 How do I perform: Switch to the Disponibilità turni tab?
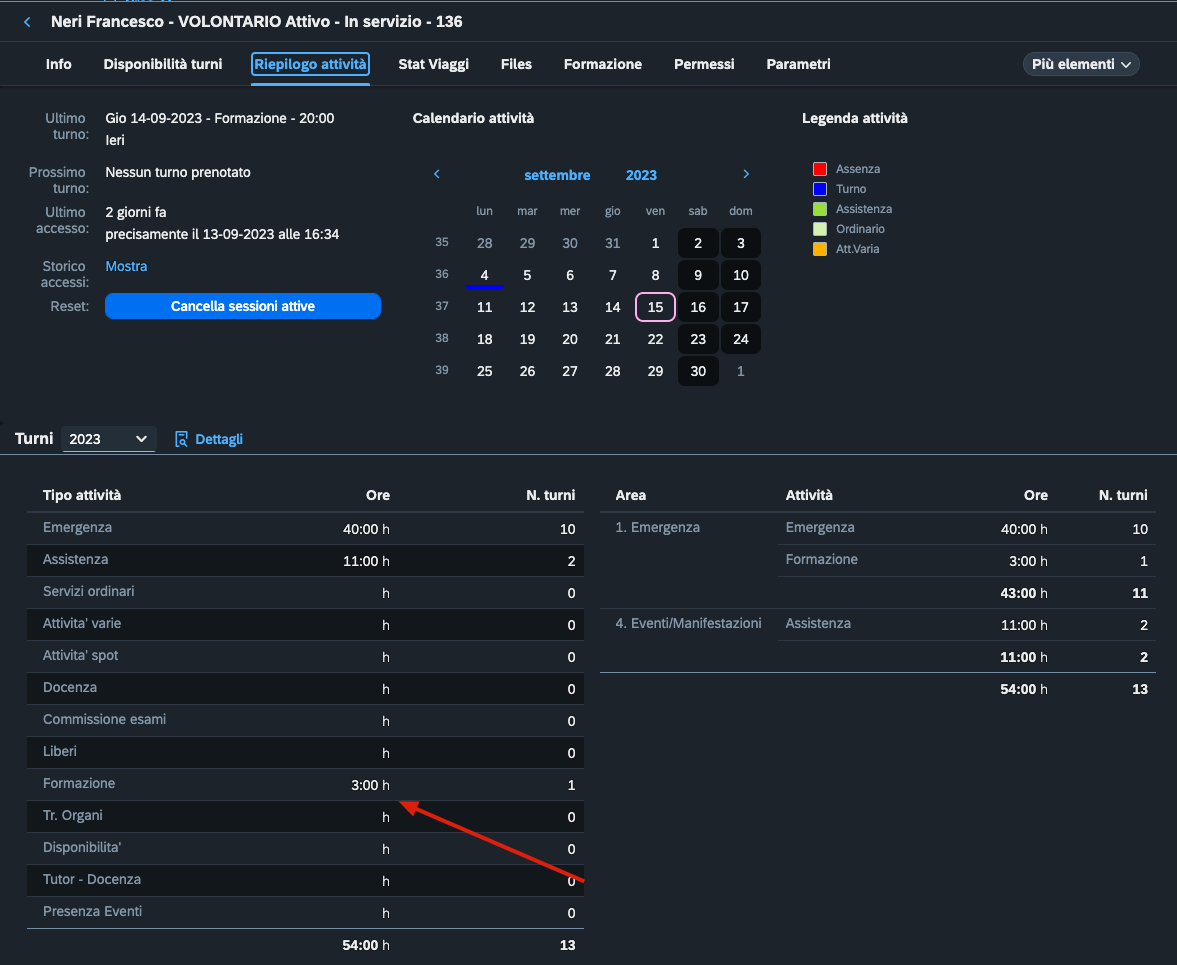[163, 64]
